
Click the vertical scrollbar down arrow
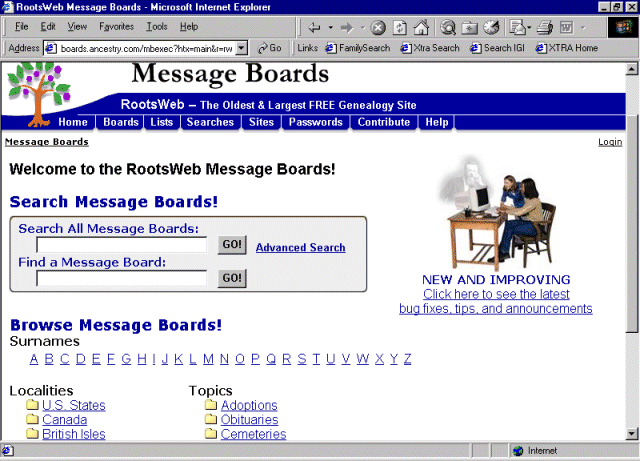(631, 434)
